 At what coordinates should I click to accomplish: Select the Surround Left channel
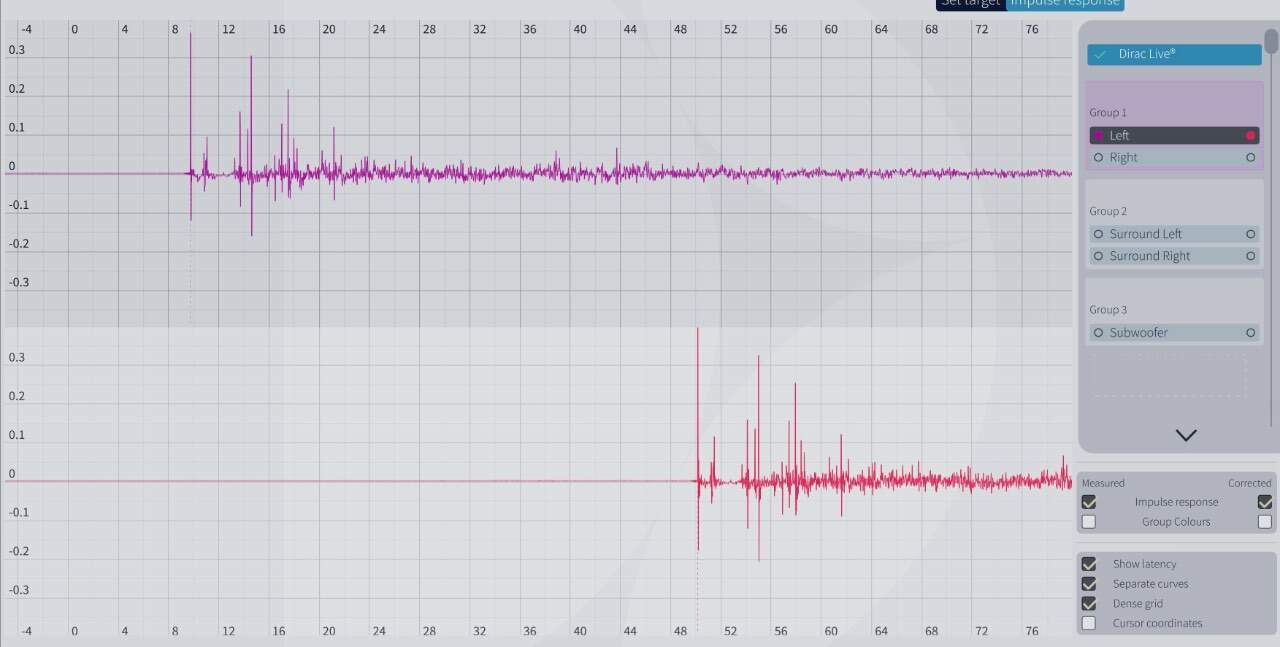[x=1174, y=234]
